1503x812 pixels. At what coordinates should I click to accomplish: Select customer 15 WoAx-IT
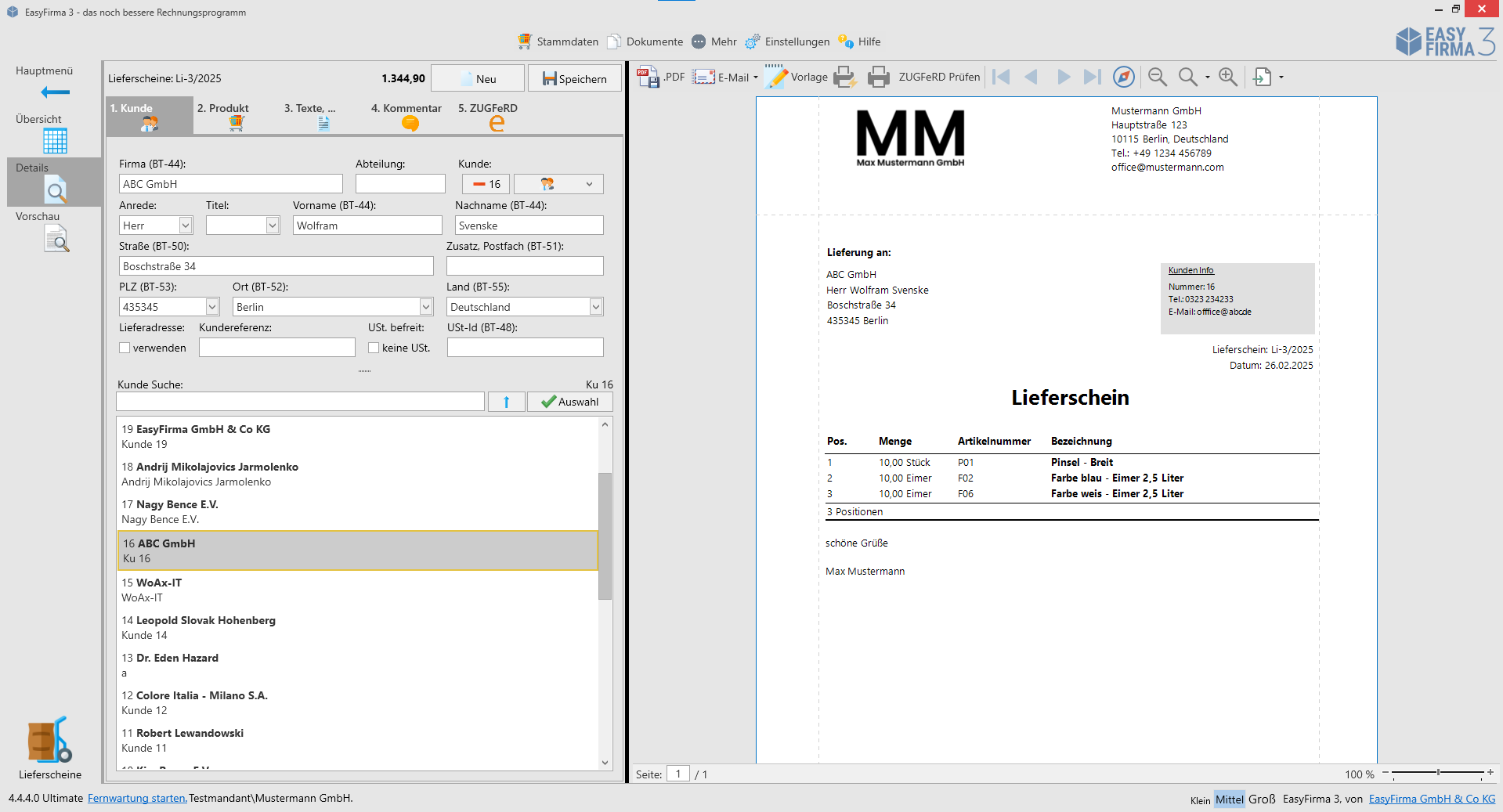coord(357,590)
